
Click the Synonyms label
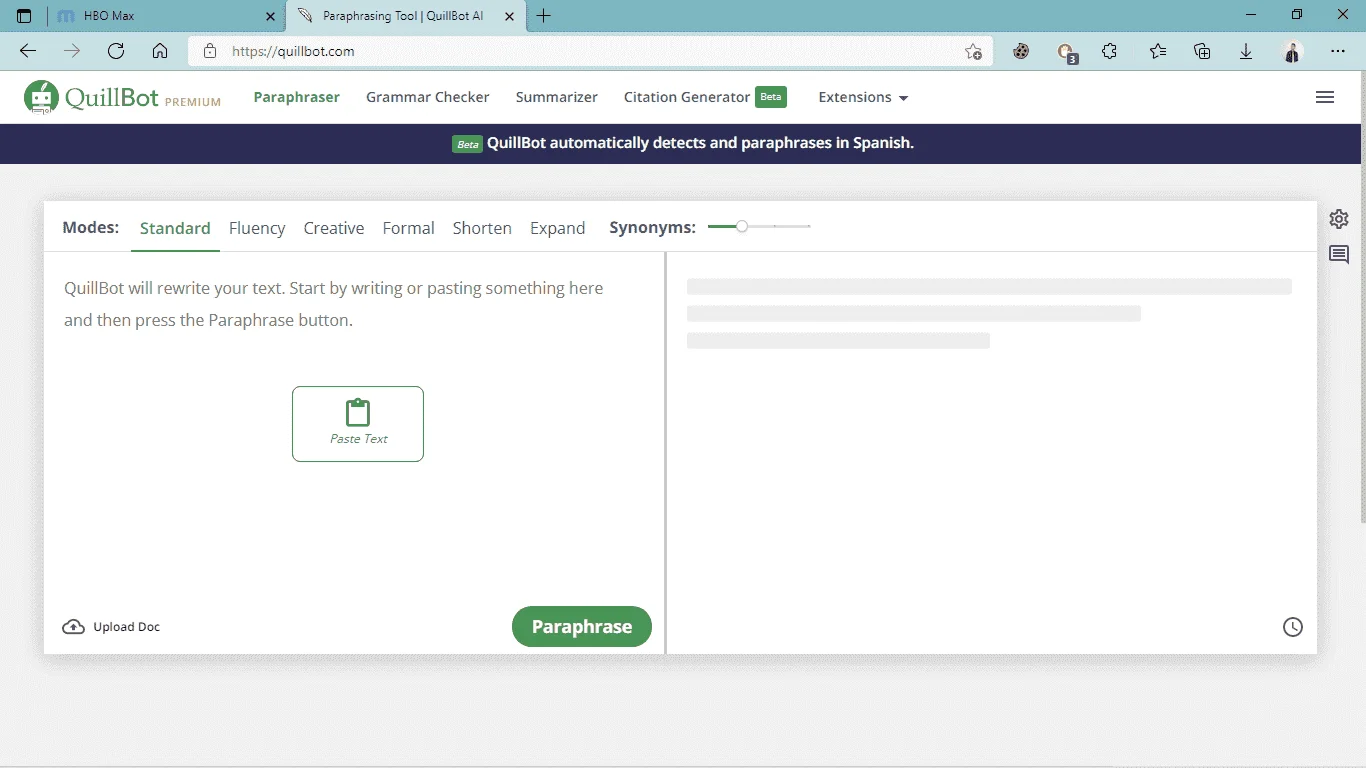652,228
